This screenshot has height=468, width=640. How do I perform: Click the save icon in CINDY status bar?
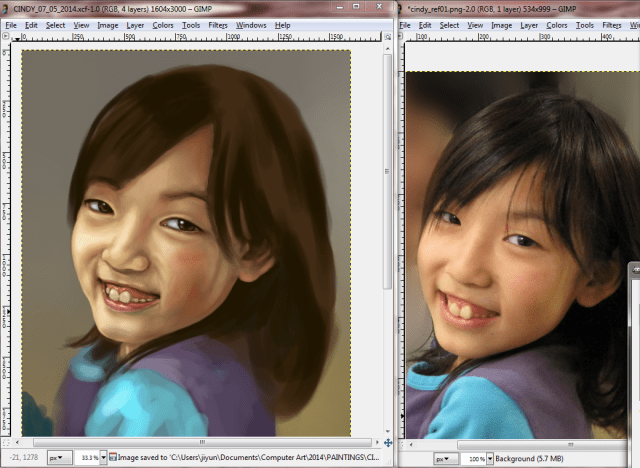click(x=113, y=457)
